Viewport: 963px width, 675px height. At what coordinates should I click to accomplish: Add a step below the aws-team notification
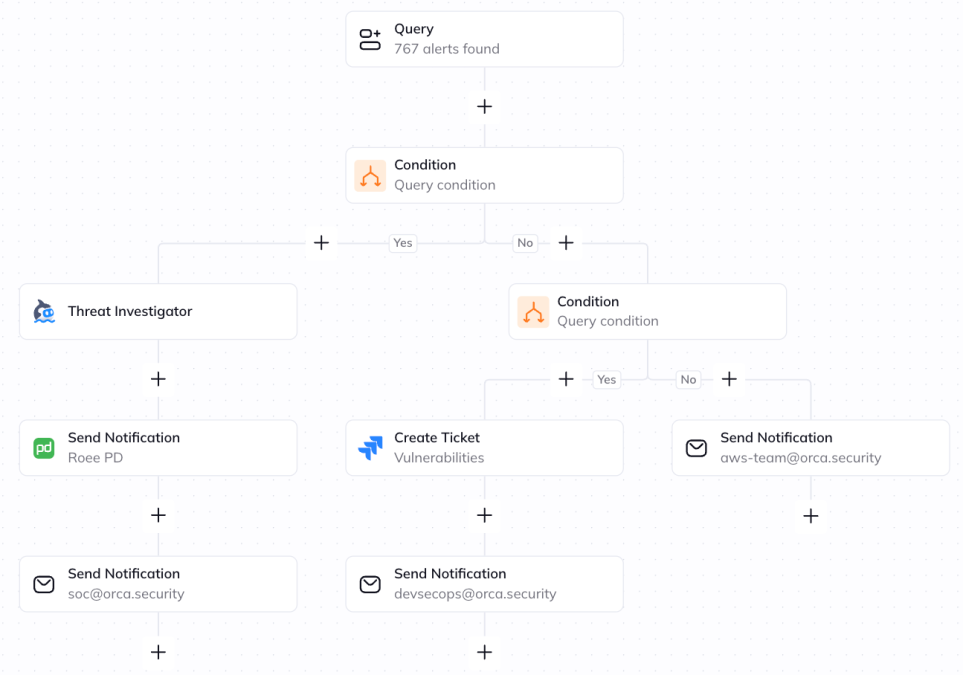[x=811, y=516]
